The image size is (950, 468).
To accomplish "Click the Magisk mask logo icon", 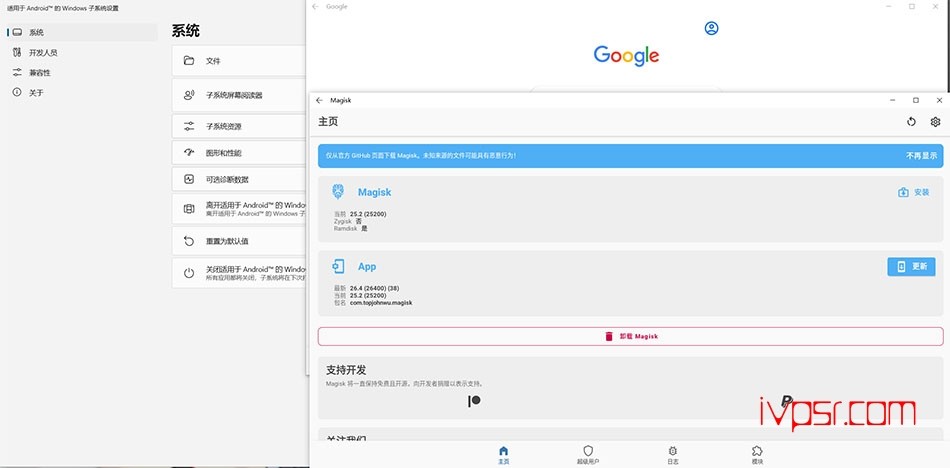I will [x=338, y=192].
